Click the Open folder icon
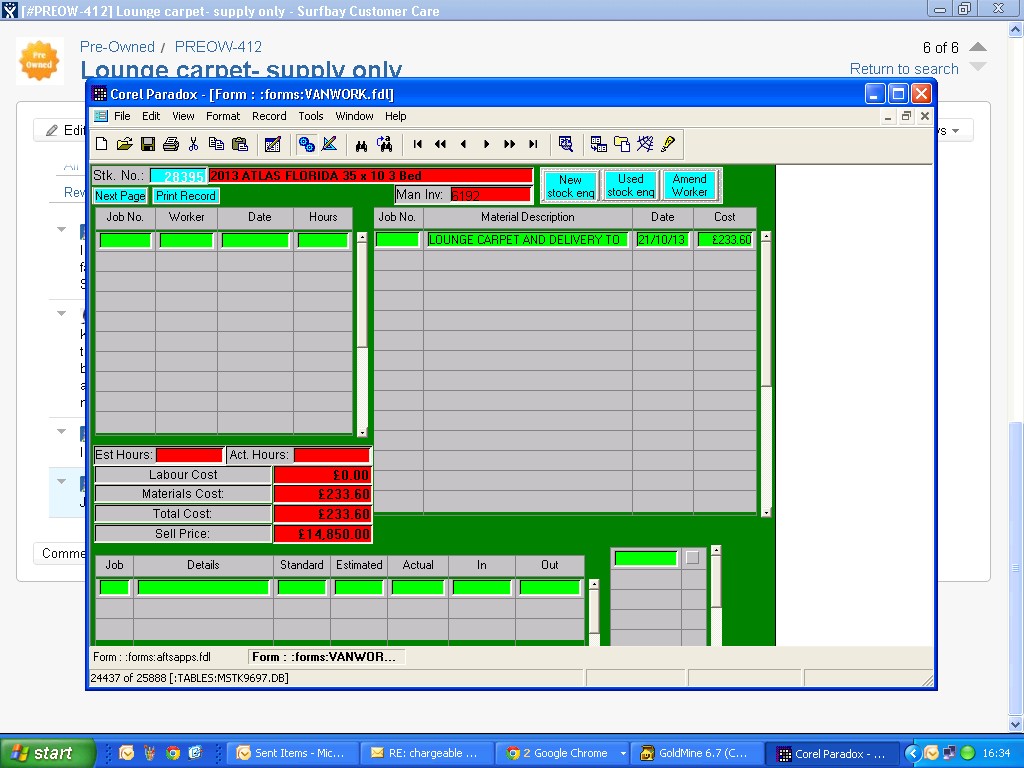 [x=125, y=144]
